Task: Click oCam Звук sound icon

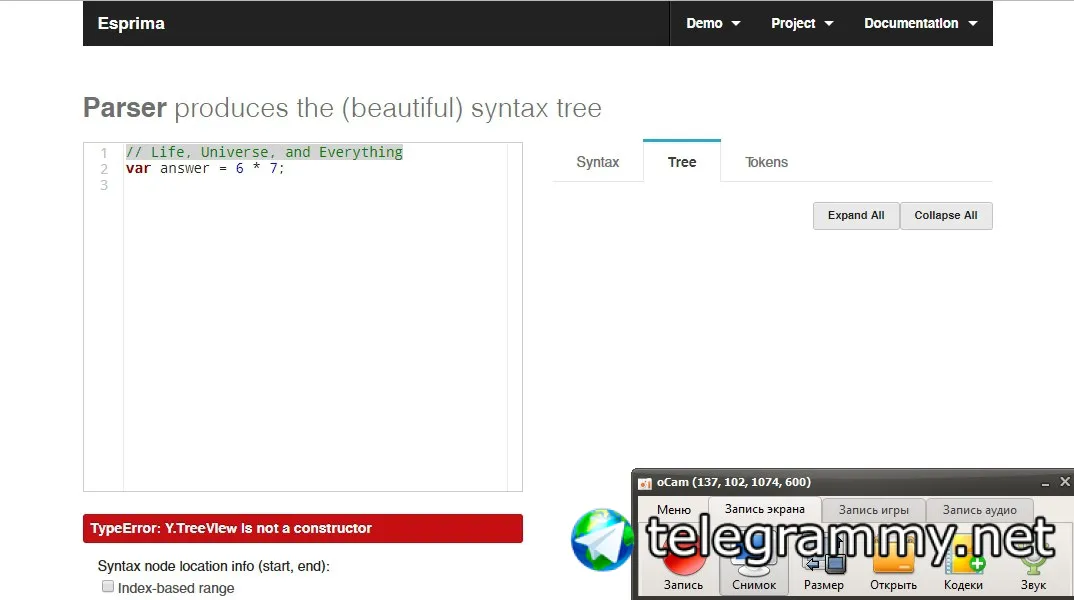Action: click(x=1033, y=562)
